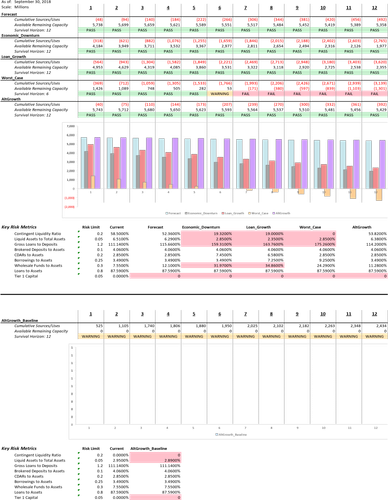Select Wholesale Funds to Assets in the lower metrics
The height and width of the screenshot is (500, 388).
38,487
